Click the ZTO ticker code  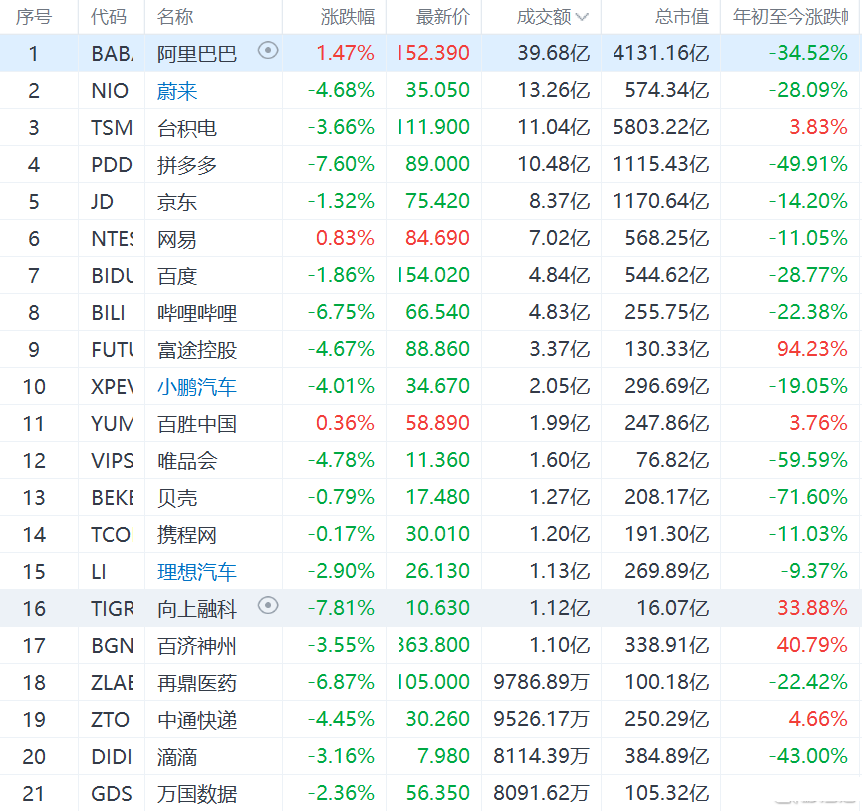(x=110, y=719)
